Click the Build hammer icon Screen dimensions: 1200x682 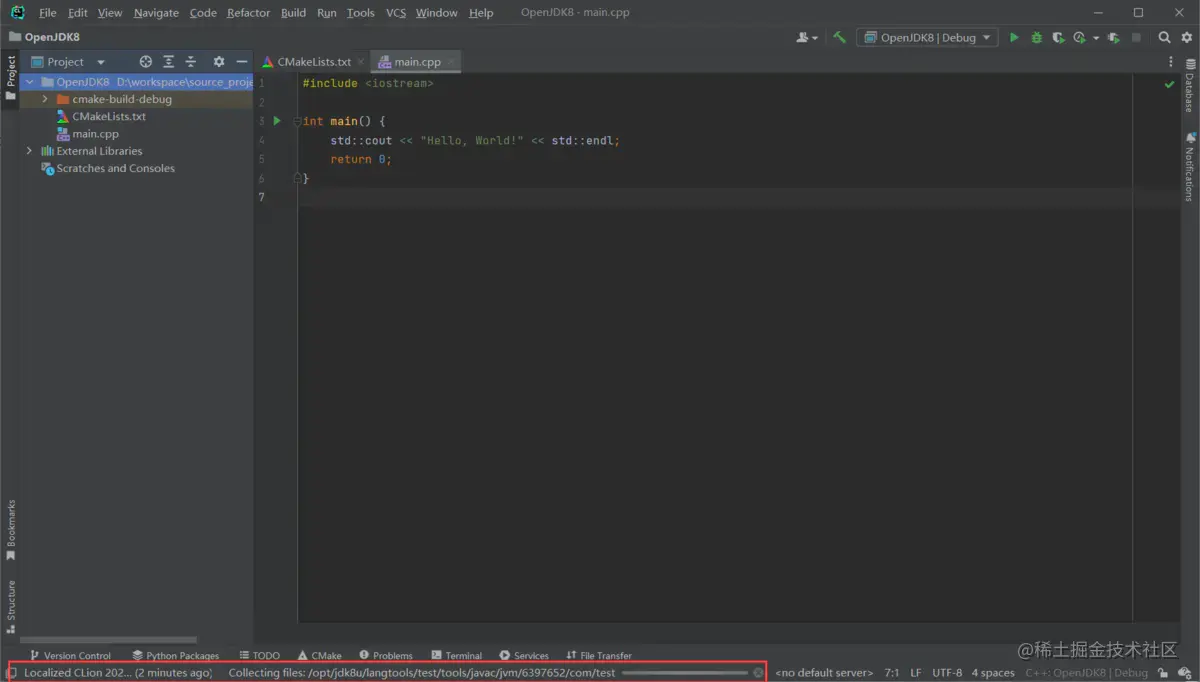click(x=839, y=38)
